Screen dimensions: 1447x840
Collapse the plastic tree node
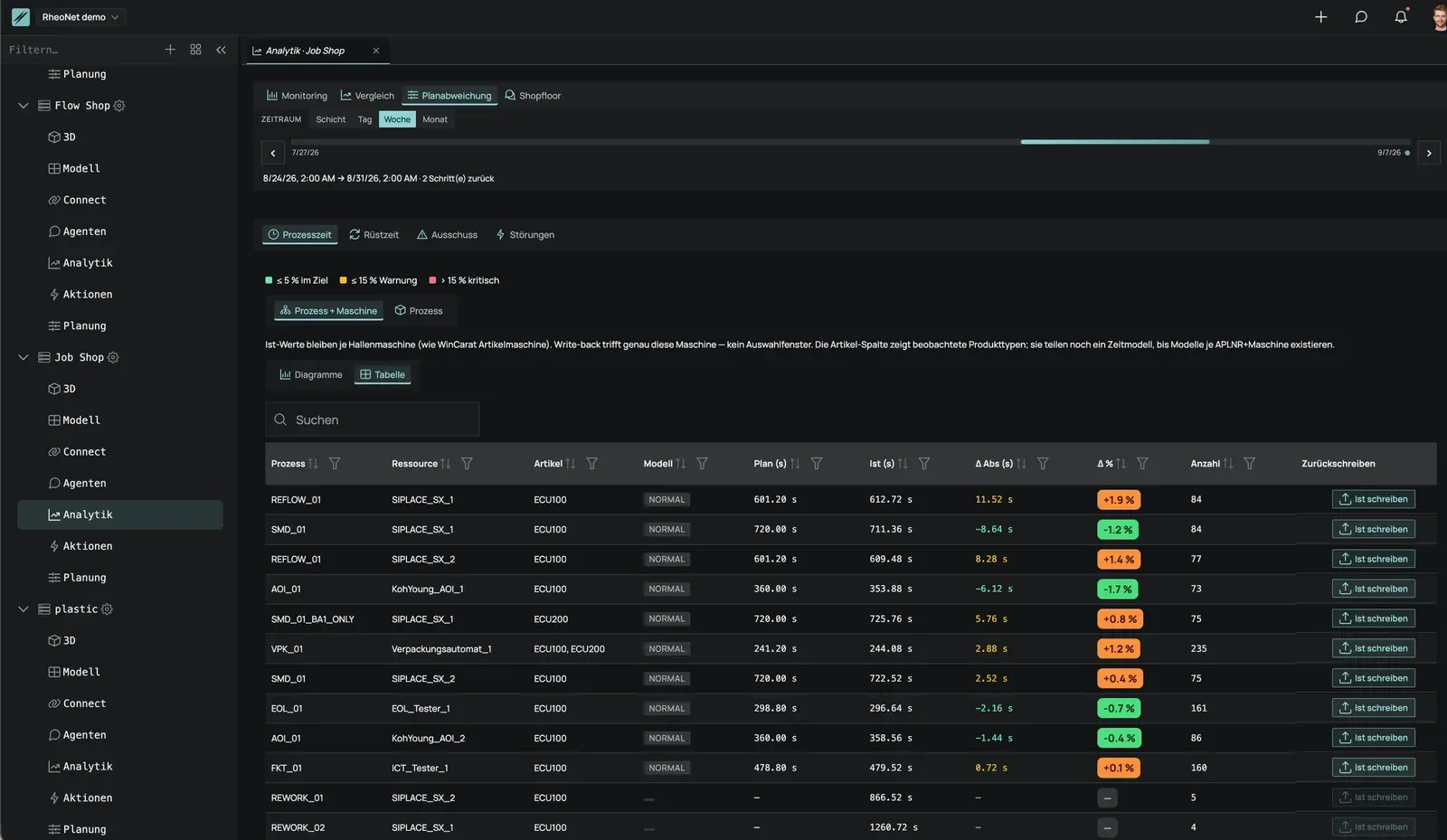24,609
